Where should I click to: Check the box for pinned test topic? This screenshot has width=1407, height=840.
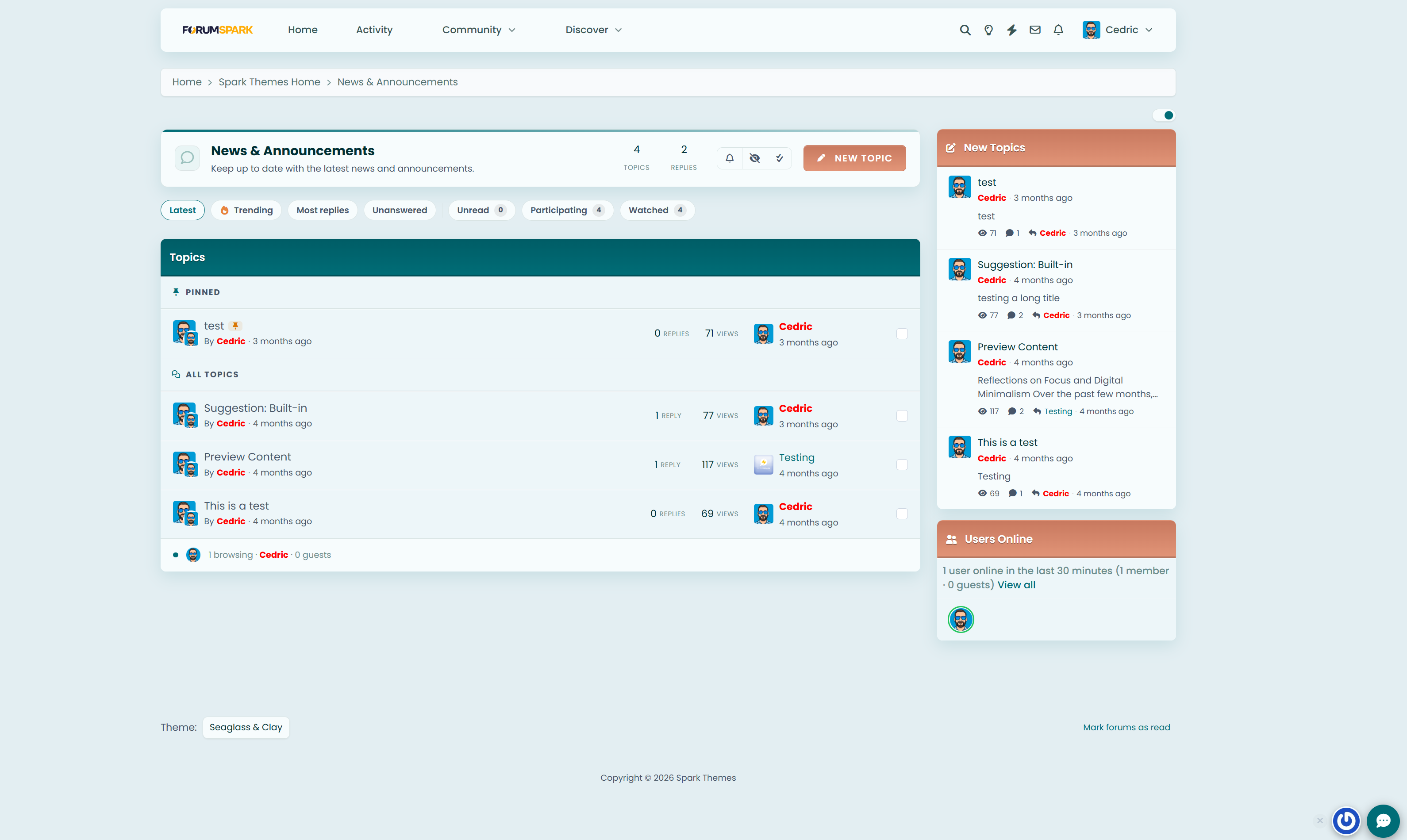point(902,334)
